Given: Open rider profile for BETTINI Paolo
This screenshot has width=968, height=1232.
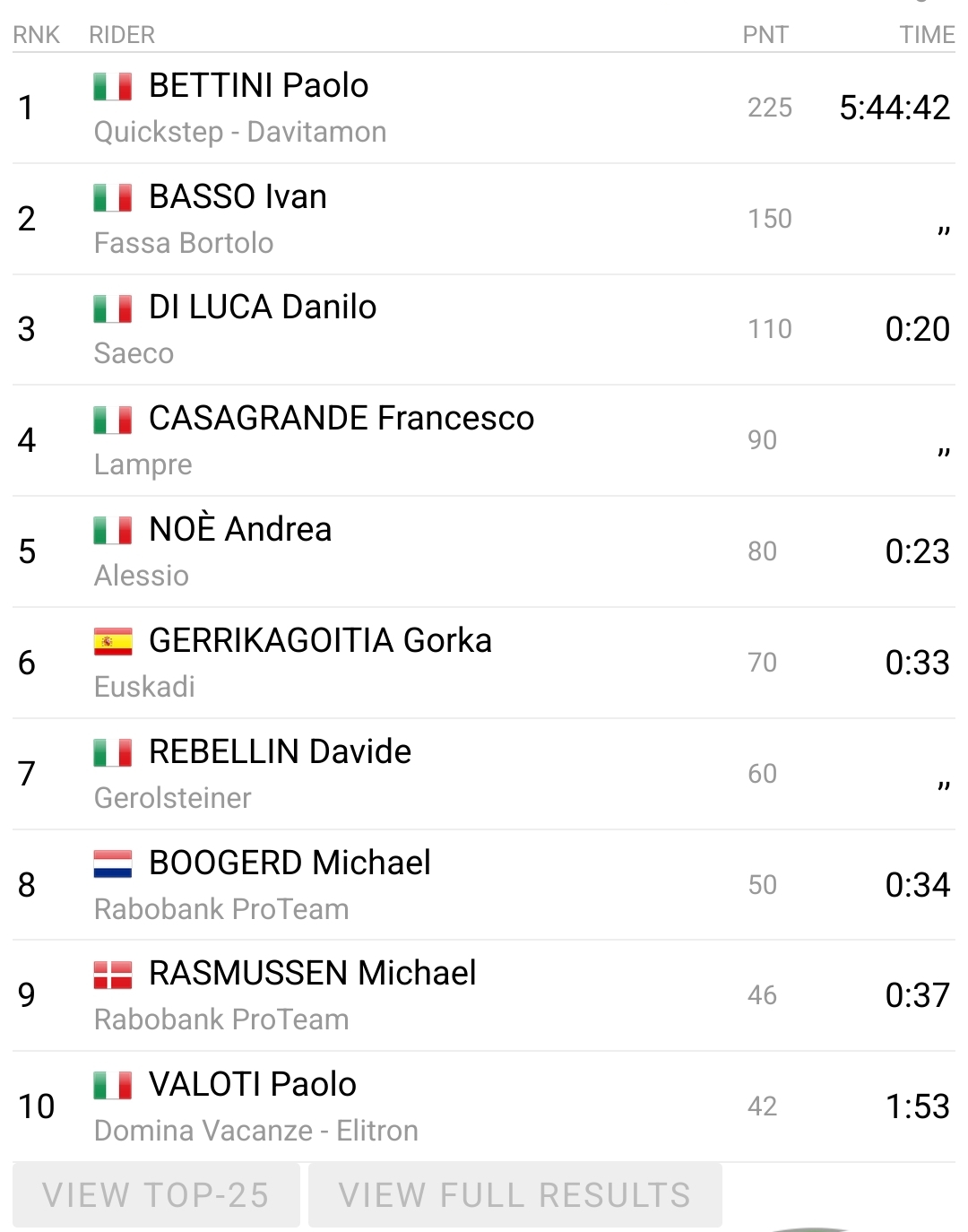Looking at the screenshot, I should tap(258, 86).
